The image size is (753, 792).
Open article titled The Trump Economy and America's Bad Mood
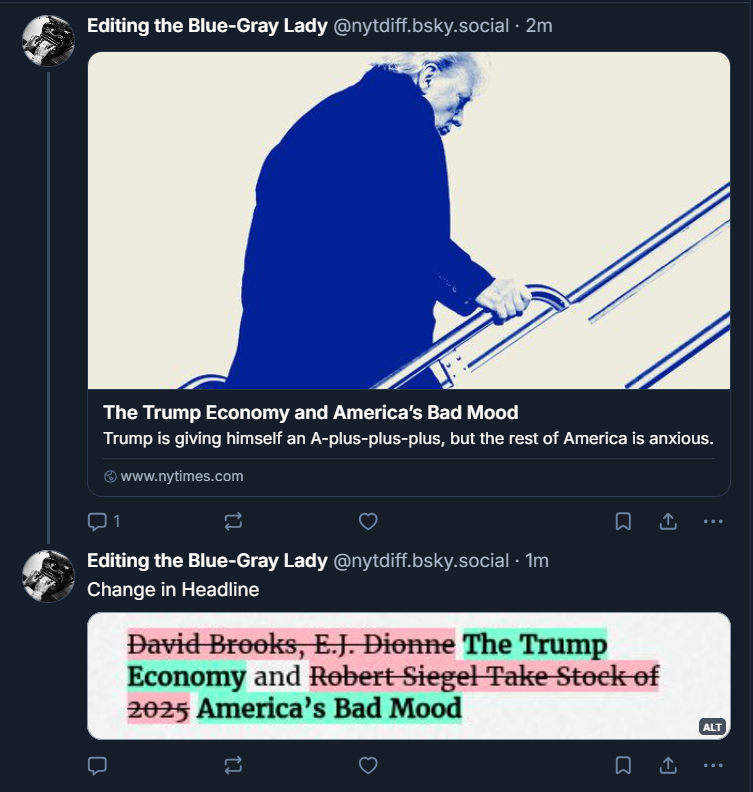click(311, 412)
